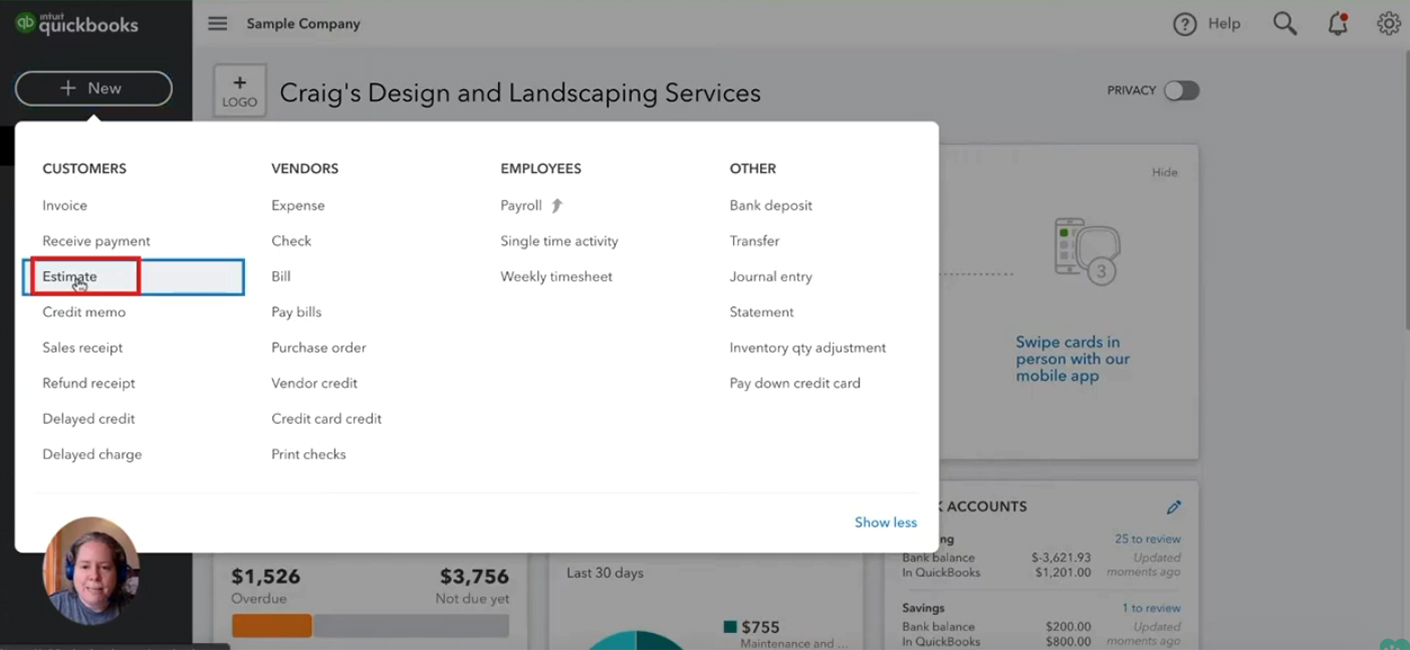The height and width of the screenshot is (650, 1410).
Task: Create a Purchase order
Action: pos(319,348)
